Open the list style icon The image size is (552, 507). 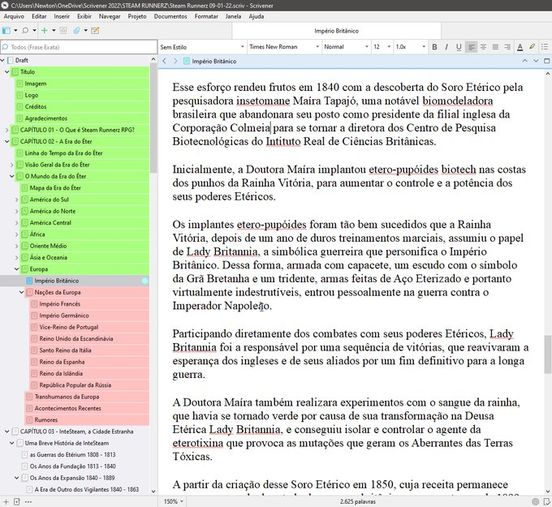[545, 47]
